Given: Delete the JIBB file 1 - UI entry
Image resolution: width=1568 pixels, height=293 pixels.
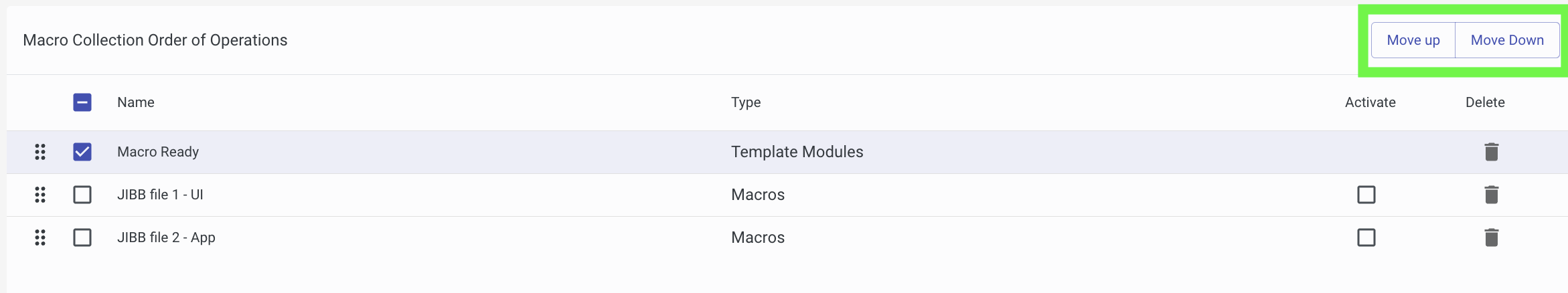Looking at the screenshot, I should tap(1492, 195).
